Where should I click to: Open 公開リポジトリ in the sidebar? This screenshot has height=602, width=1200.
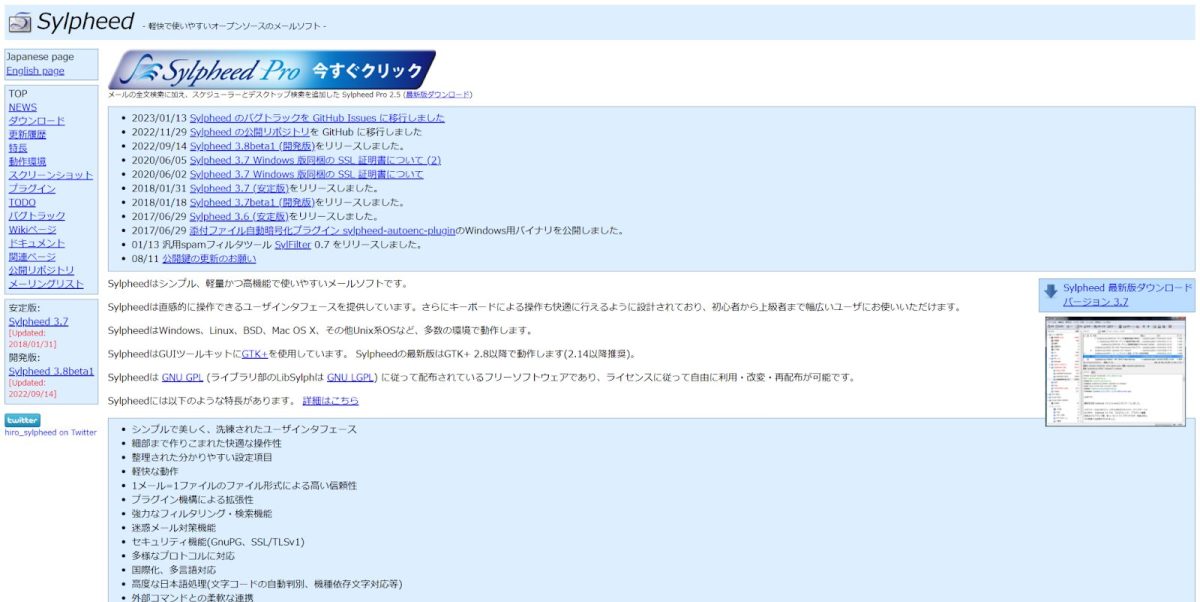coord(41,270)
